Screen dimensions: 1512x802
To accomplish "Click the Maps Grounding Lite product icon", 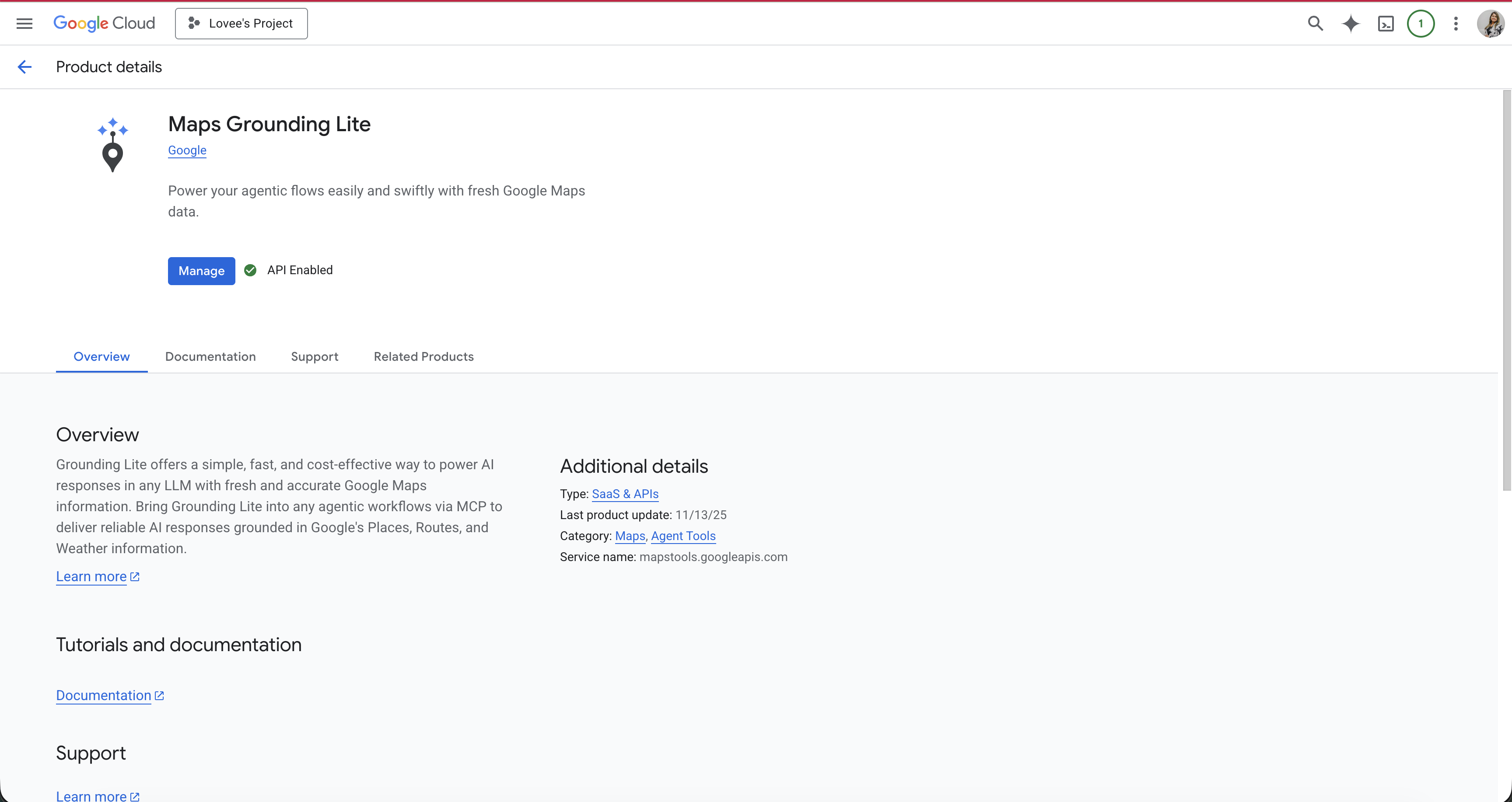I will coord(113,145).
